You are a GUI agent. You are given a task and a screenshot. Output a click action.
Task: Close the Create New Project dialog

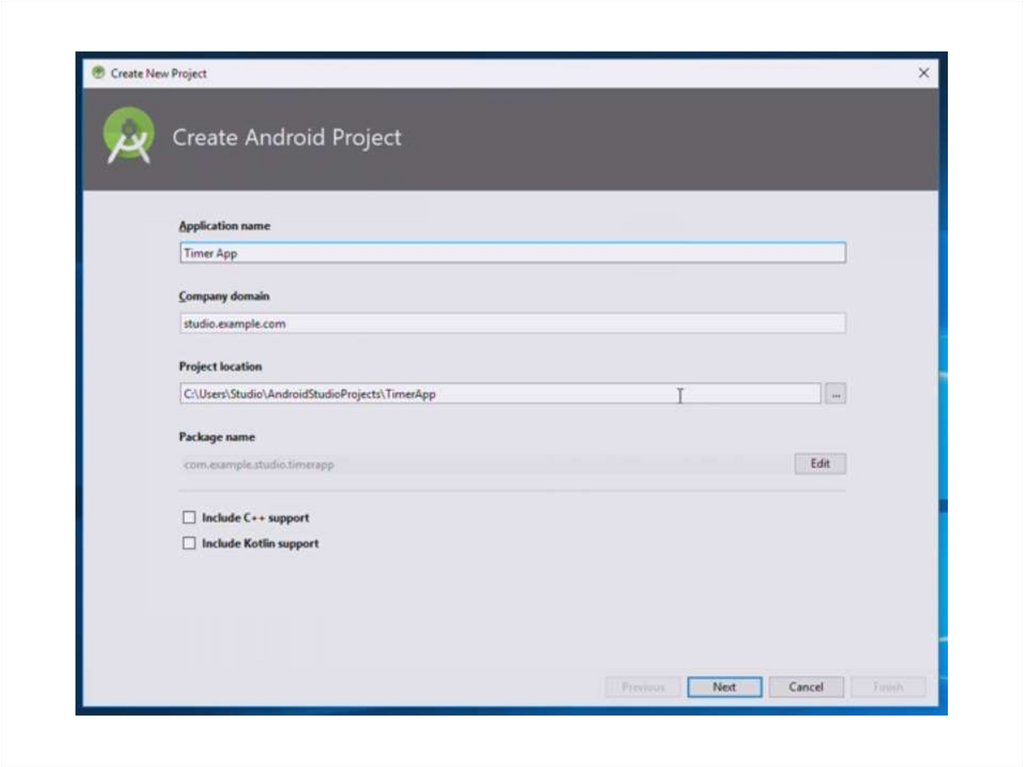point(923,73)
